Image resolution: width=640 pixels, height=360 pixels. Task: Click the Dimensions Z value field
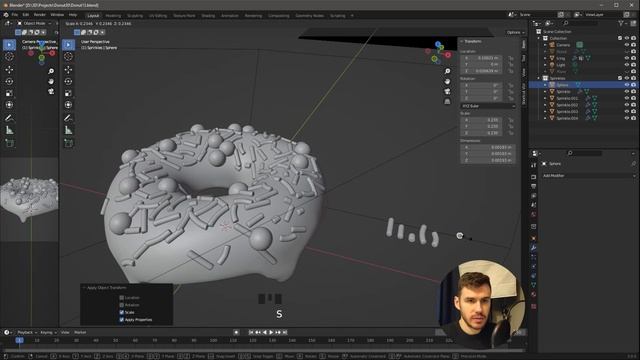[488, 160]
